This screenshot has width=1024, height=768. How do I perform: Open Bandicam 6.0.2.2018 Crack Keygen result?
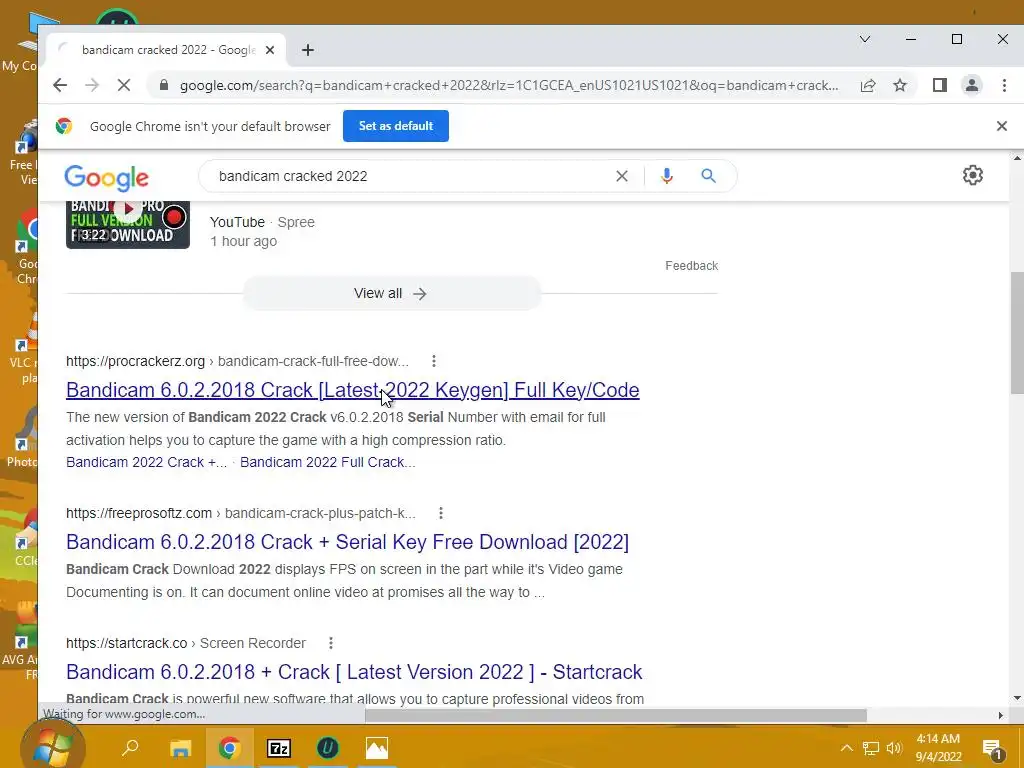353,390
